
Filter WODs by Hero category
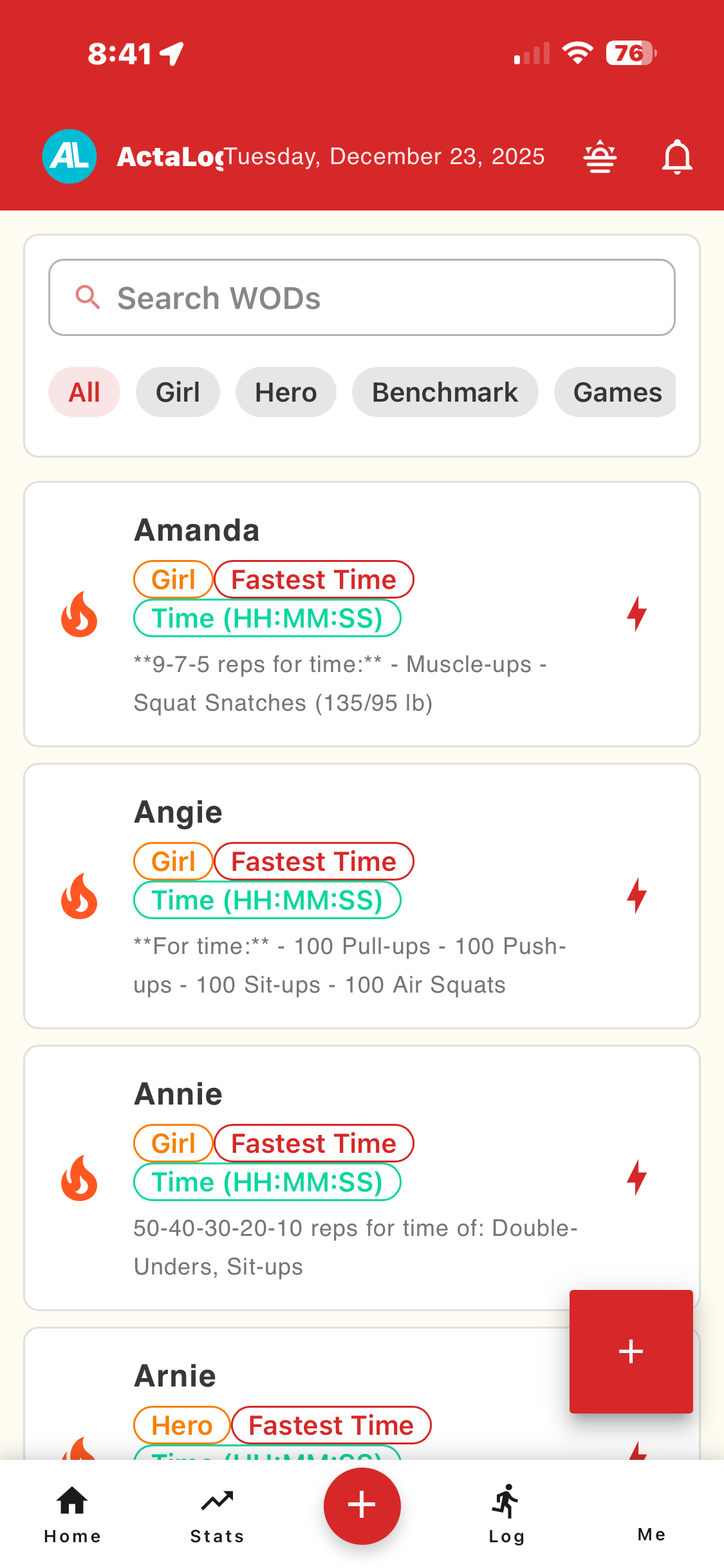pos(286,392)
